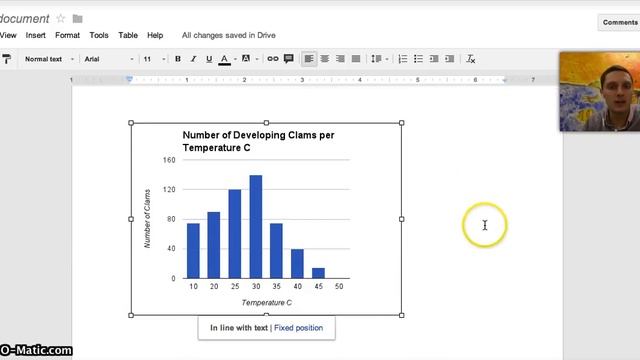Image resolution: width=640 pixels, height=360 pixels.
Task: Open the Normal text style dropdown
Action: [49, 59]
